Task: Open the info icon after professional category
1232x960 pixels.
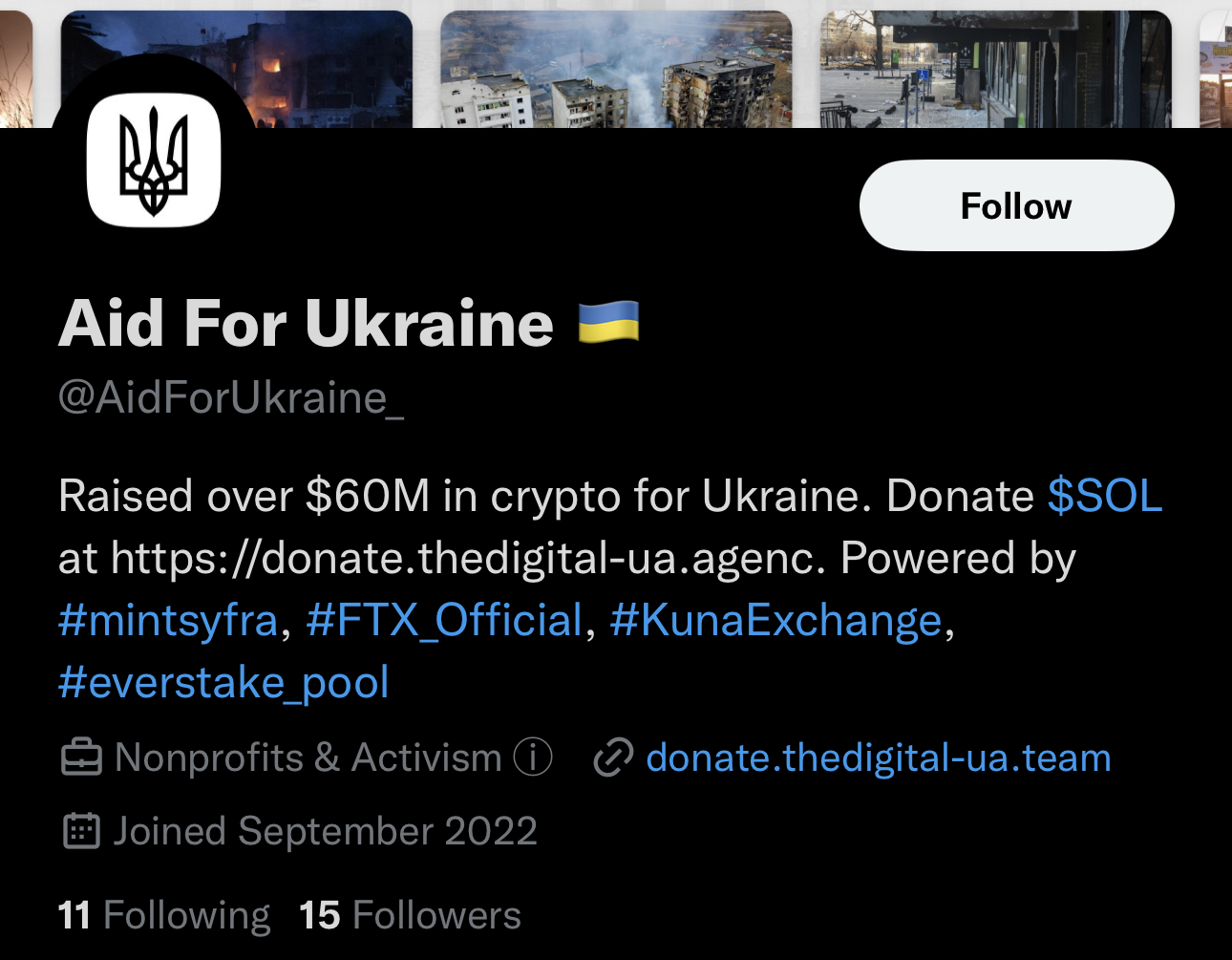Action: [x=533, y=756]
